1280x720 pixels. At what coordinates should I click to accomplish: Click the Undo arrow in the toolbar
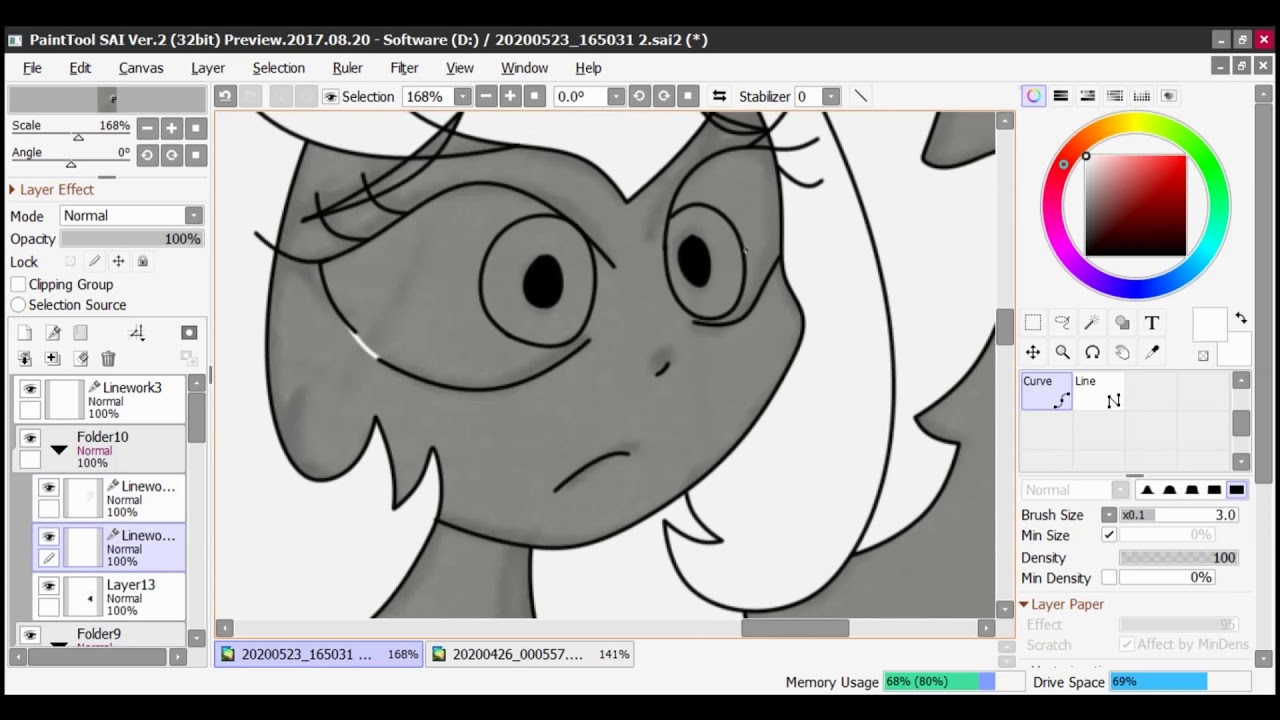(x=225, y=96)
